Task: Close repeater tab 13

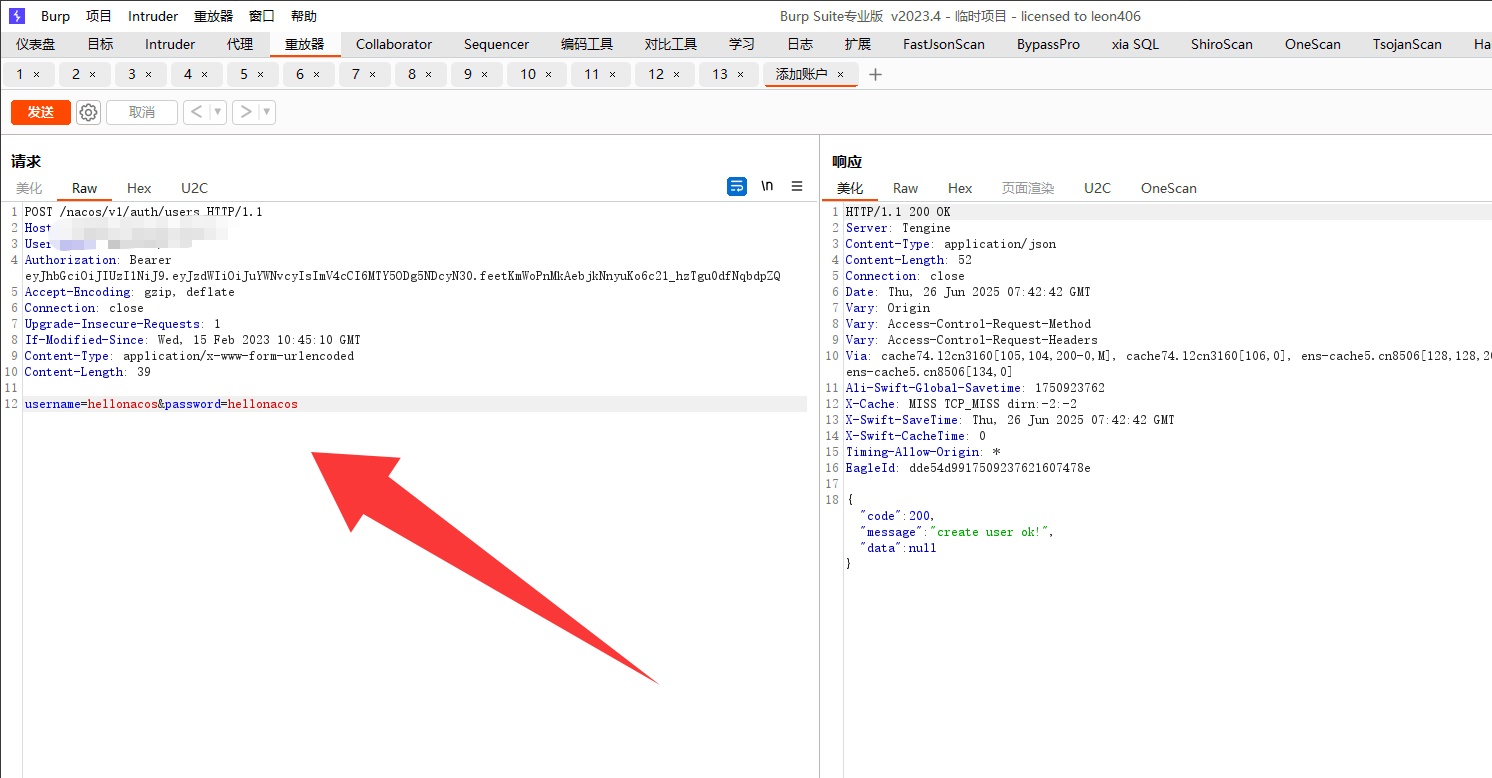Action: click(741, 75)
